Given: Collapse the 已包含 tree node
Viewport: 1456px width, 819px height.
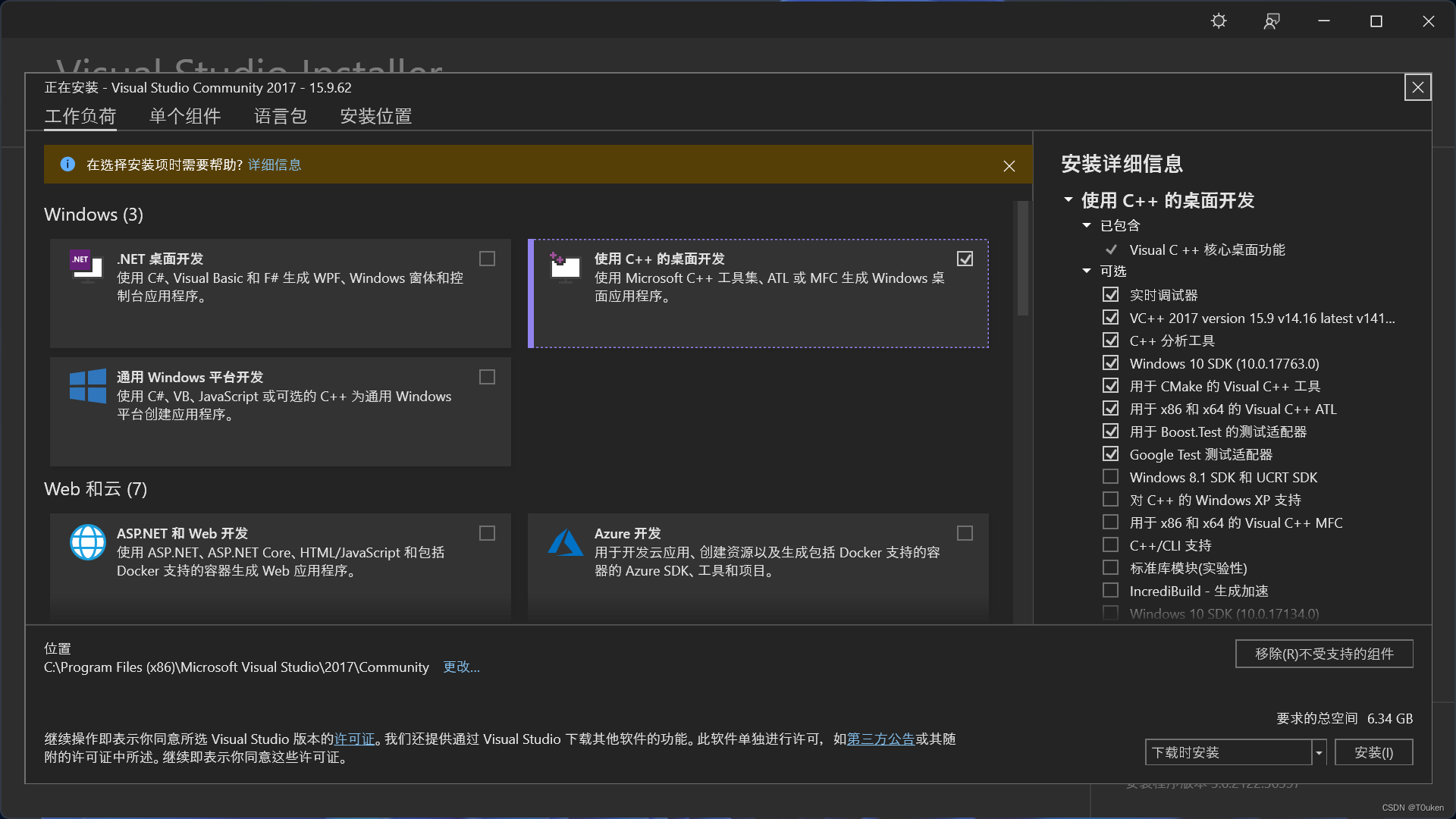Looking at the screenshot, I should pyautogui.click(x=1087, y=225).
